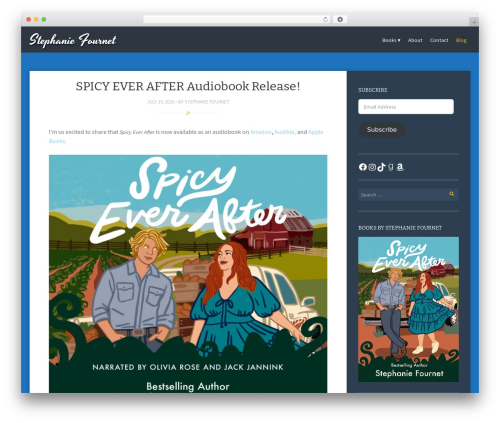This screenshot has height=423, width=500.
Task: Open a new browser tab with plus button
Action: coord(474,22)
